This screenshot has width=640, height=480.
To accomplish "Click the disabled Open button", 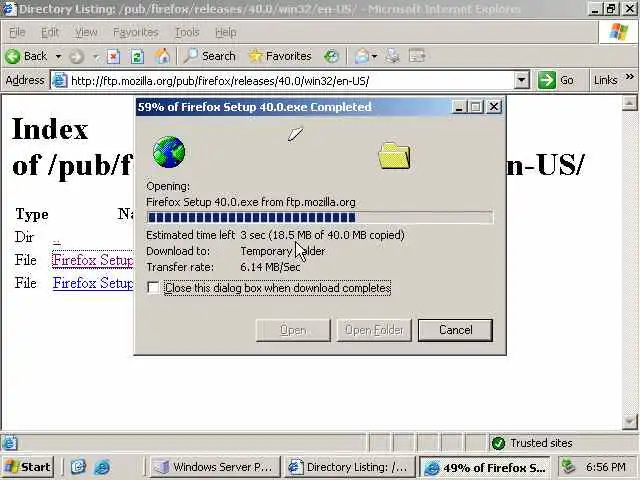I will click(293, 330).
